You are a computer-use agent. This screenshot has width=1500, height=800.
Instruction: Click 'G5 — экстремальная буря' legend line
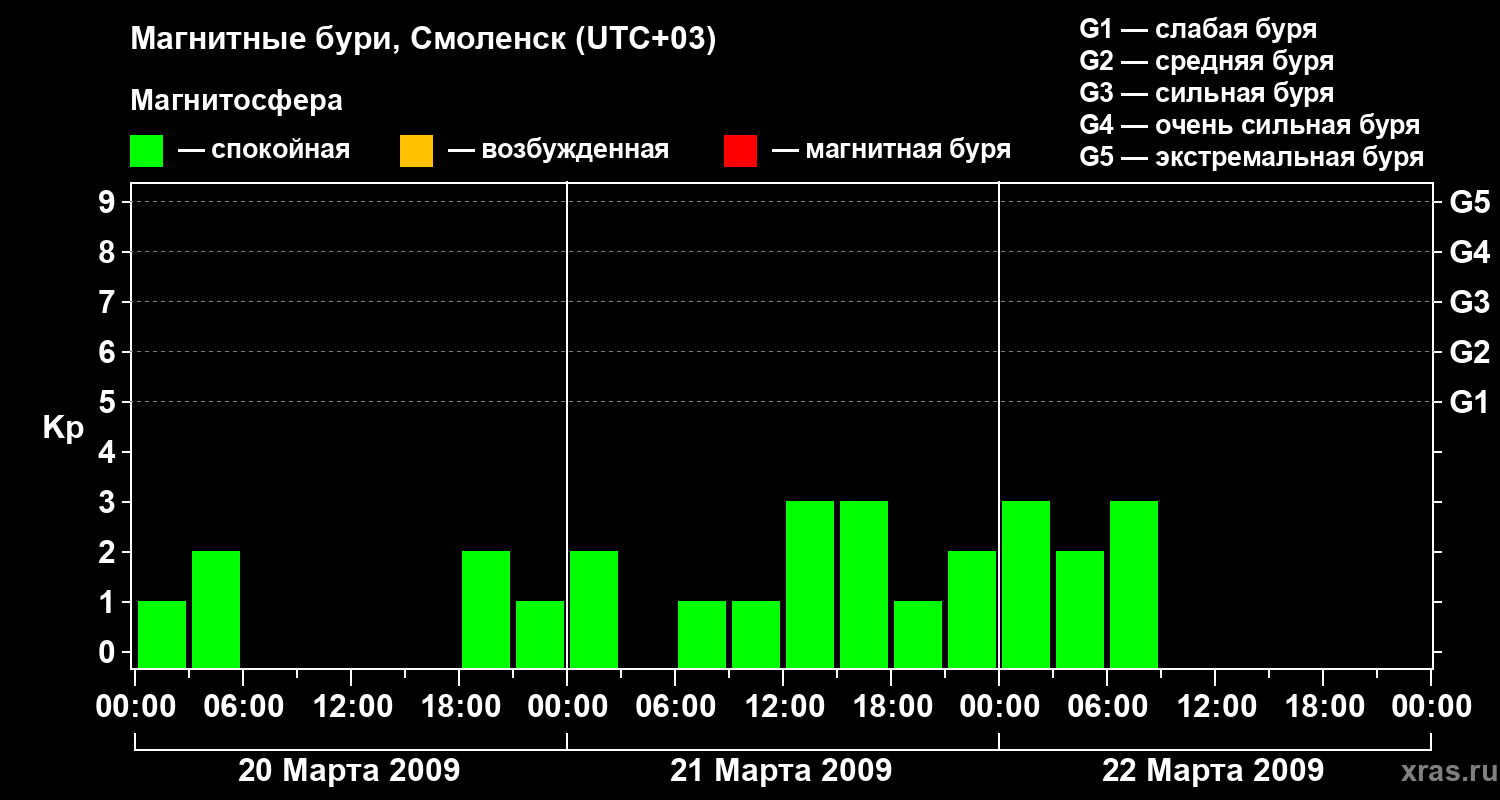(x=1252, y=157)
